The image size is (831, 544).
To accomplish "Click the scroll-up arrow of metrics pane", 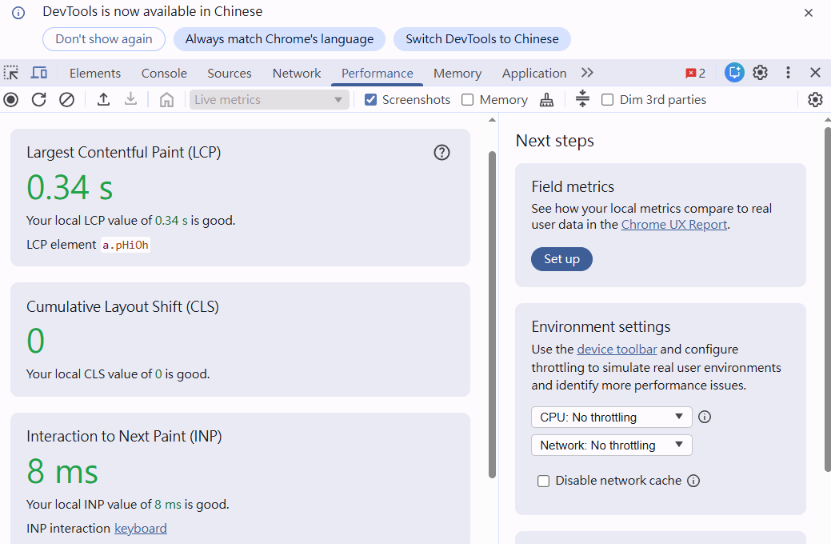I will (x=492, y=120).
